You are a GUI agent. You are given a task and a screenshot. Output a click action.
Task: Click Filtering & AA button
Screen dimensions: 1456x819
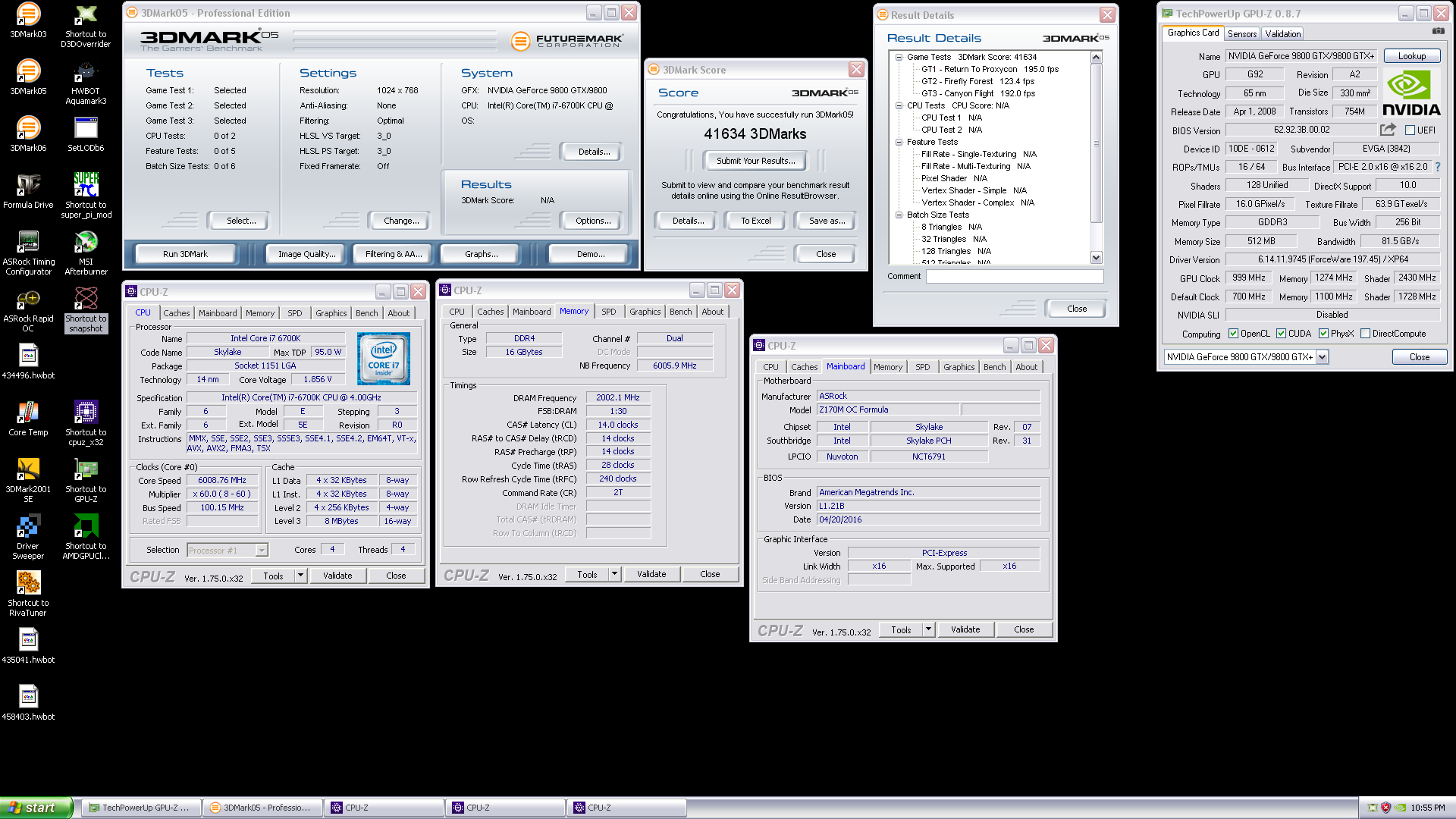[x=394, y=254]
